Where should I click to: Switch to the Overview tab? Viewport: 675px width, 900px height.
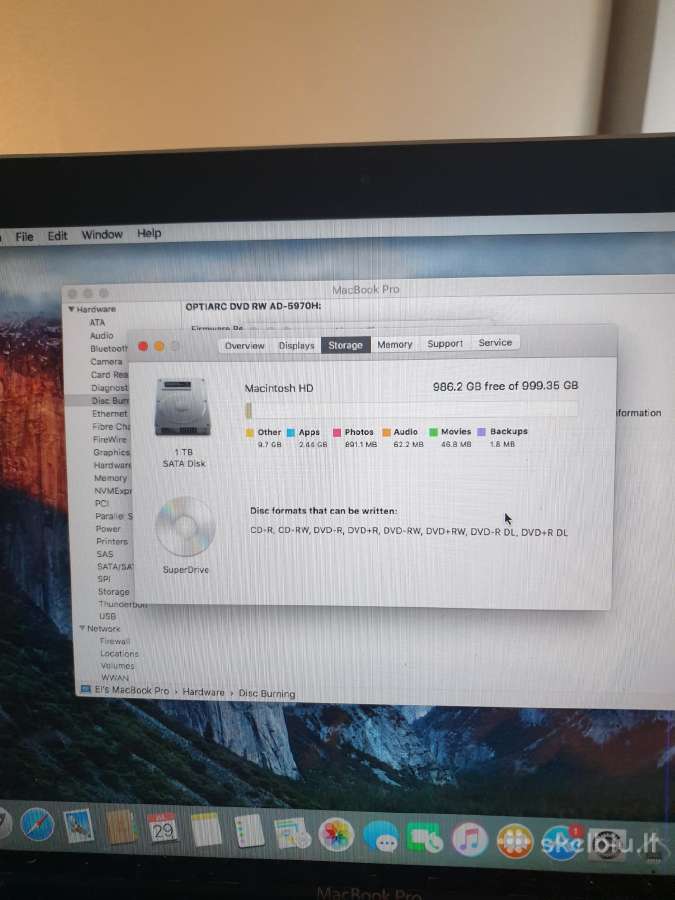coord(245,346)
